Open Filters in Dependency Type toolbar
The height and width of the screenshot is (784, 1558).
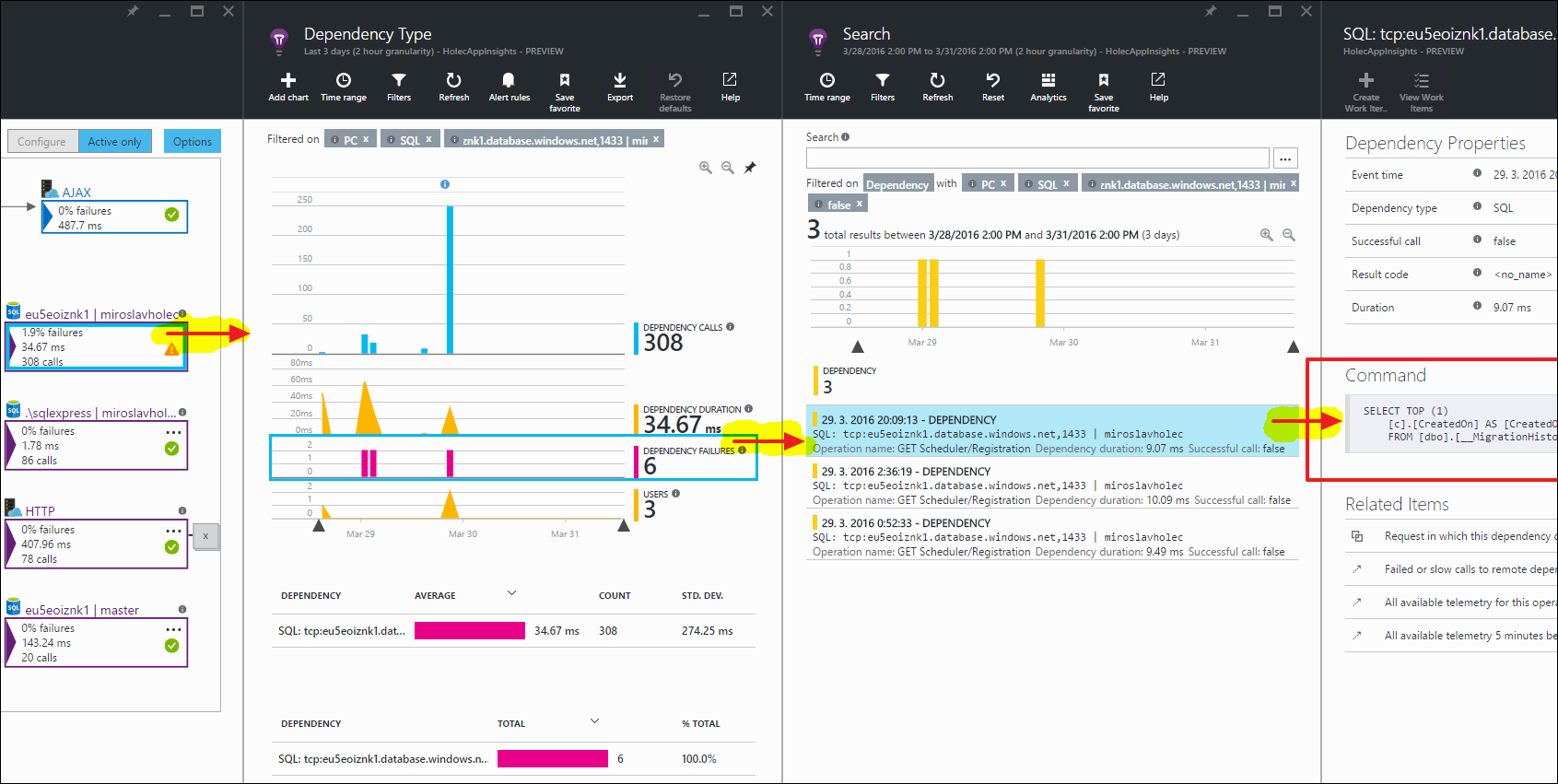pos(399,88)
